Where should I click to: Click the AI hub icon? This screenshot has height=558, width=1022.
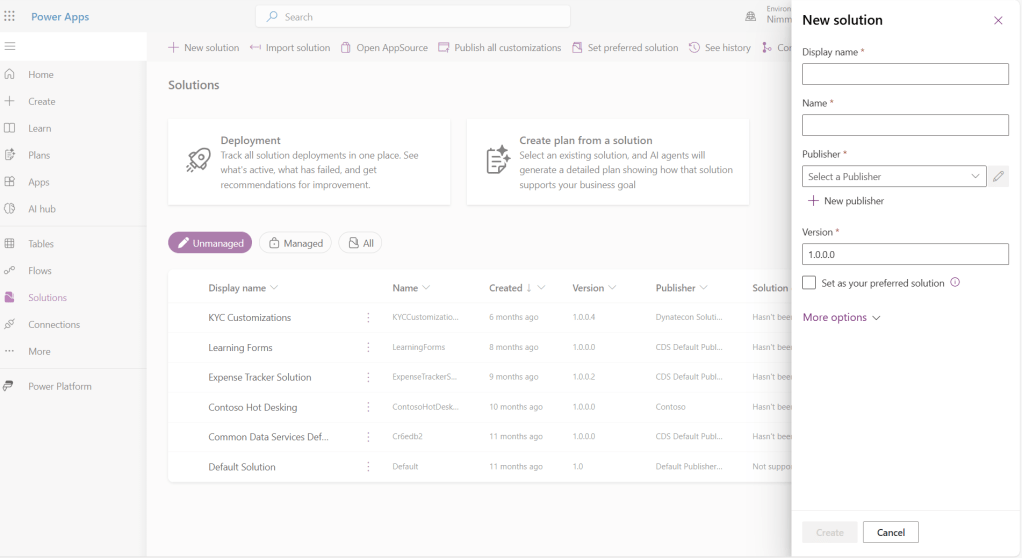tap(10, 209)
